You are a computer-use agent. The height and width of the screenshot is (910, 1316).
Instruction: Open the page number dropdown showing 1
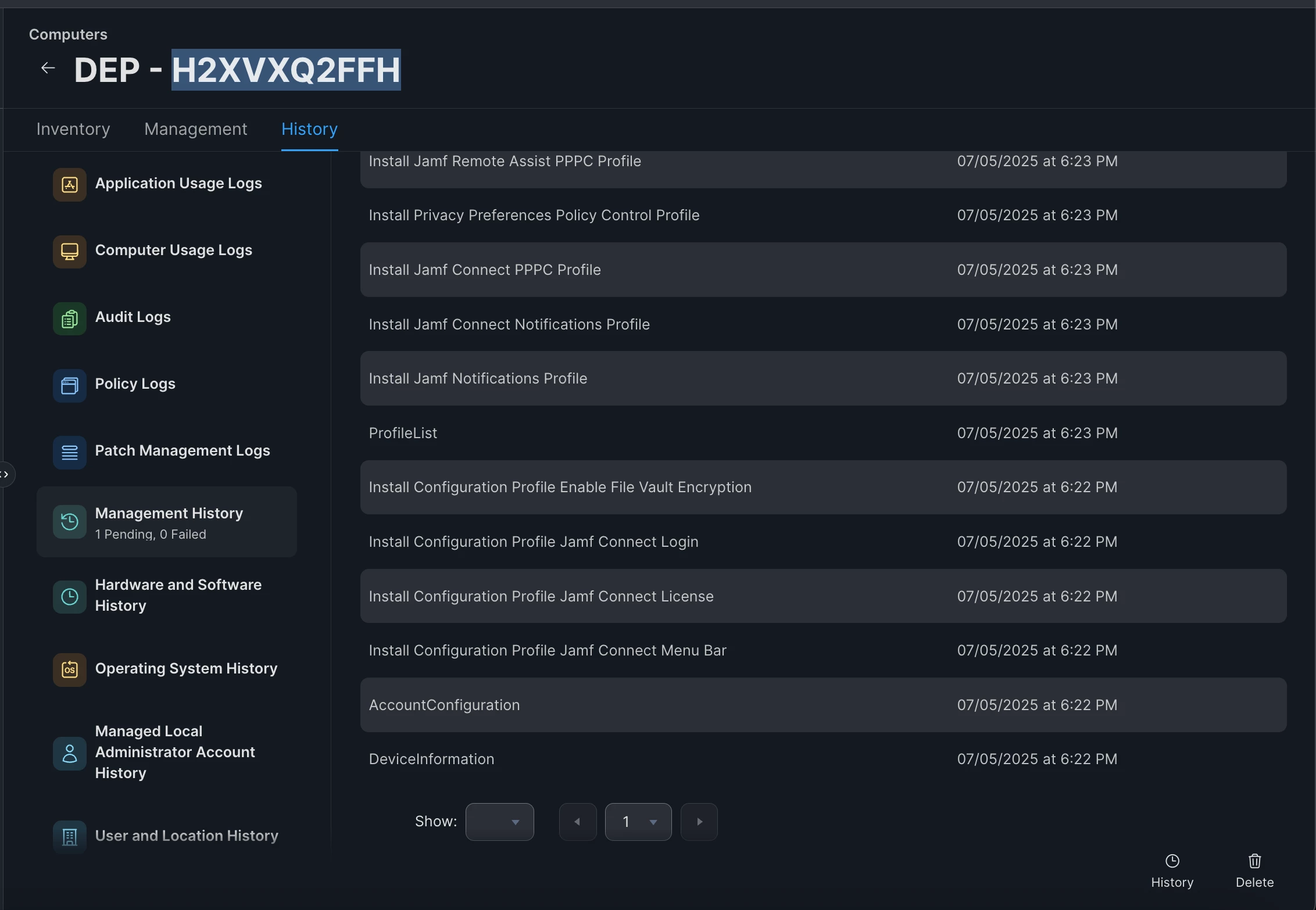[638, 822]
